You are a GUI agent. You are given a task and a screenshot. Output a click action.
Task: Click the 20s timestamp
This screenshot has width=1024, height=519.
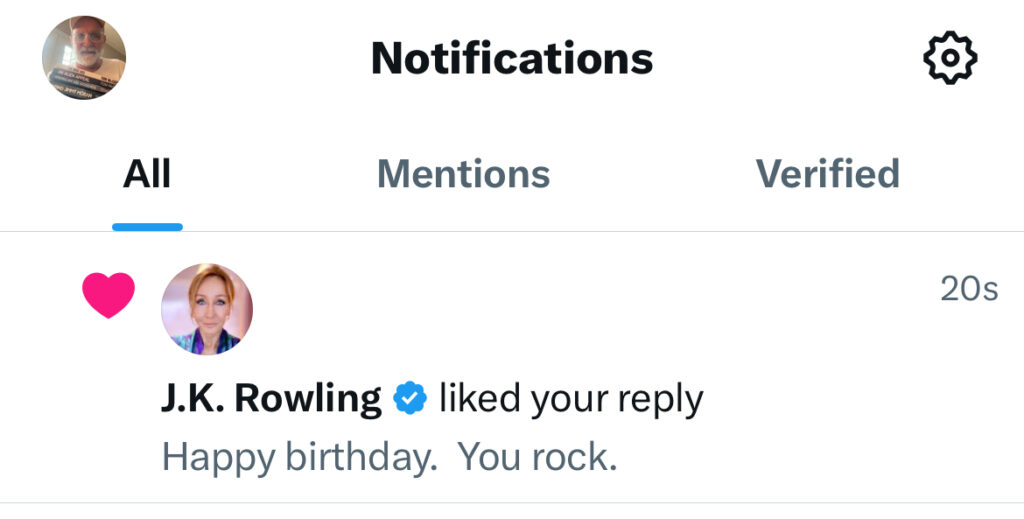point(968,289)
